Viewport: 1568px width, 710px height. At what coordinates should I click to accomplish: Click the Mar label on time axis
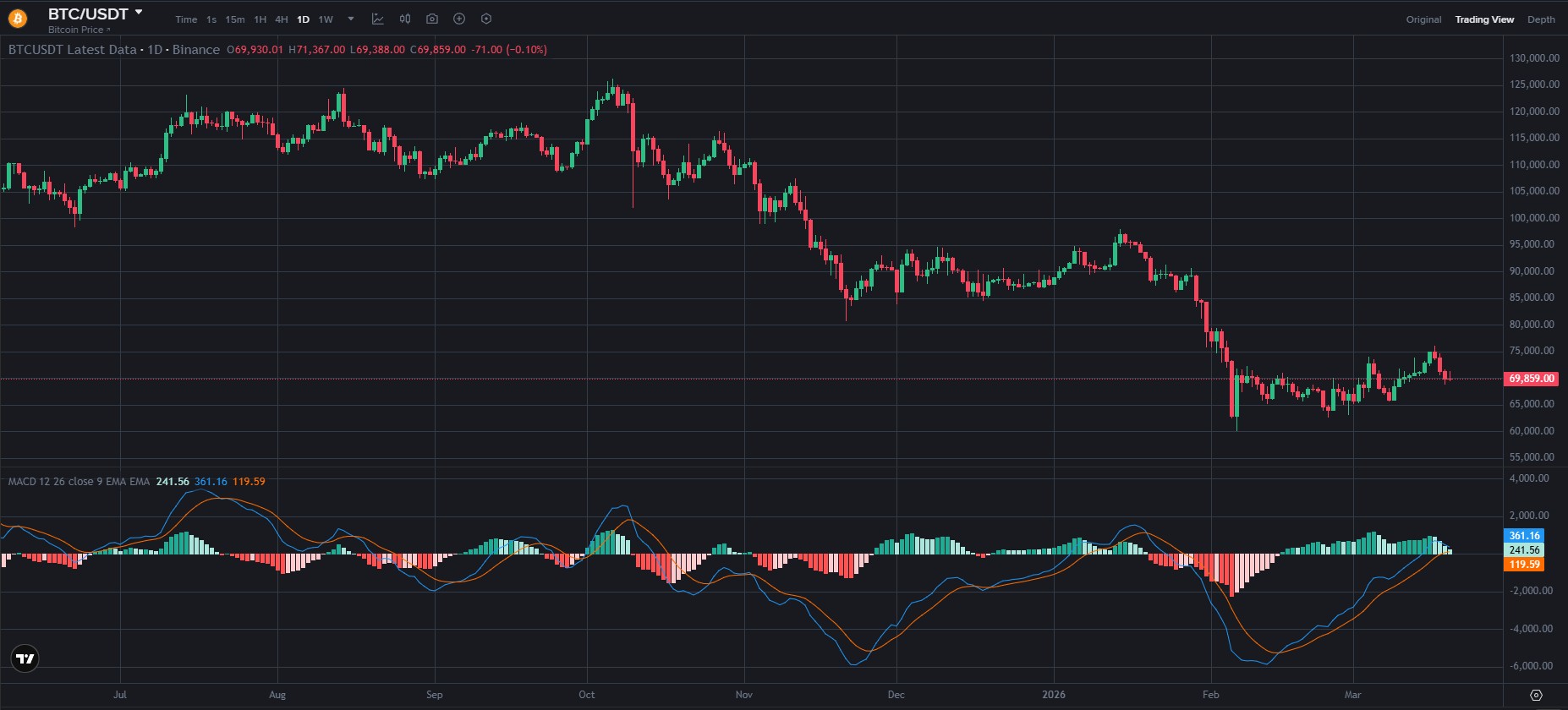click(1353, 695)
